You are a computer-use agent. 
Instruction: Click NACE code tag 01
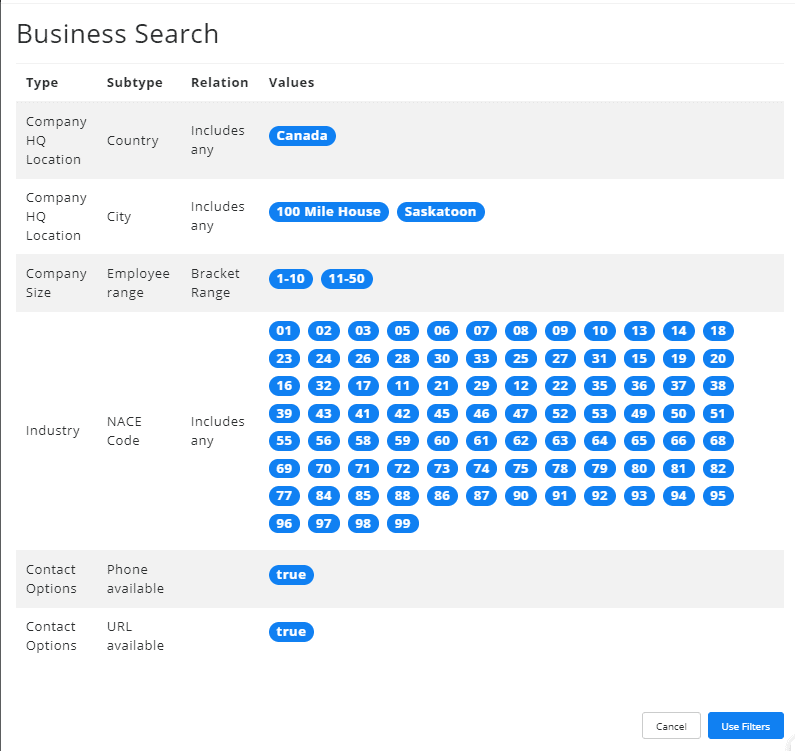(x=284, y=331)
